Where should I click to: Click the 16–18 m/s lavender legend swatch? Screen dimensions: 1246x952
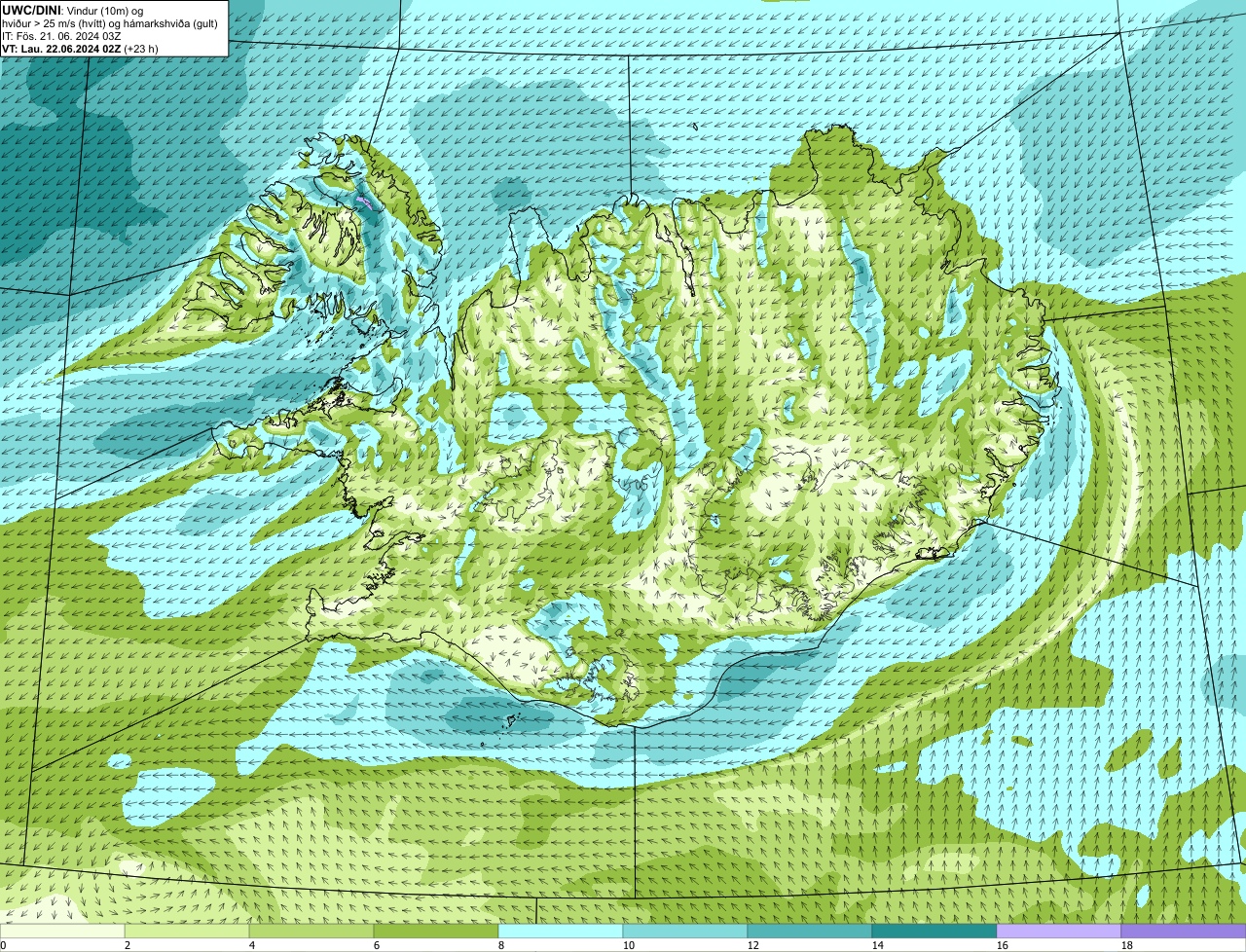1059,931
